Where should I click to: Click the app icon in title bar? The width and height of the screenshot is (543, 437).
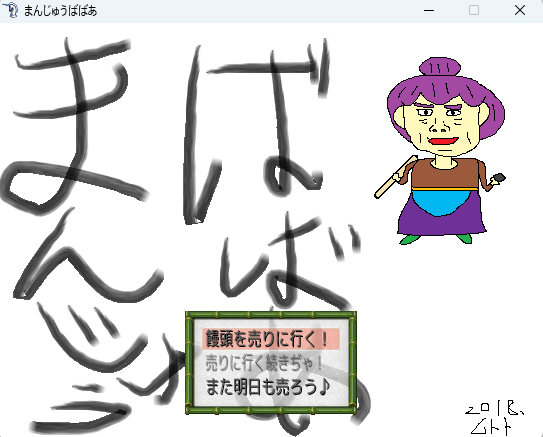point(10,10)
